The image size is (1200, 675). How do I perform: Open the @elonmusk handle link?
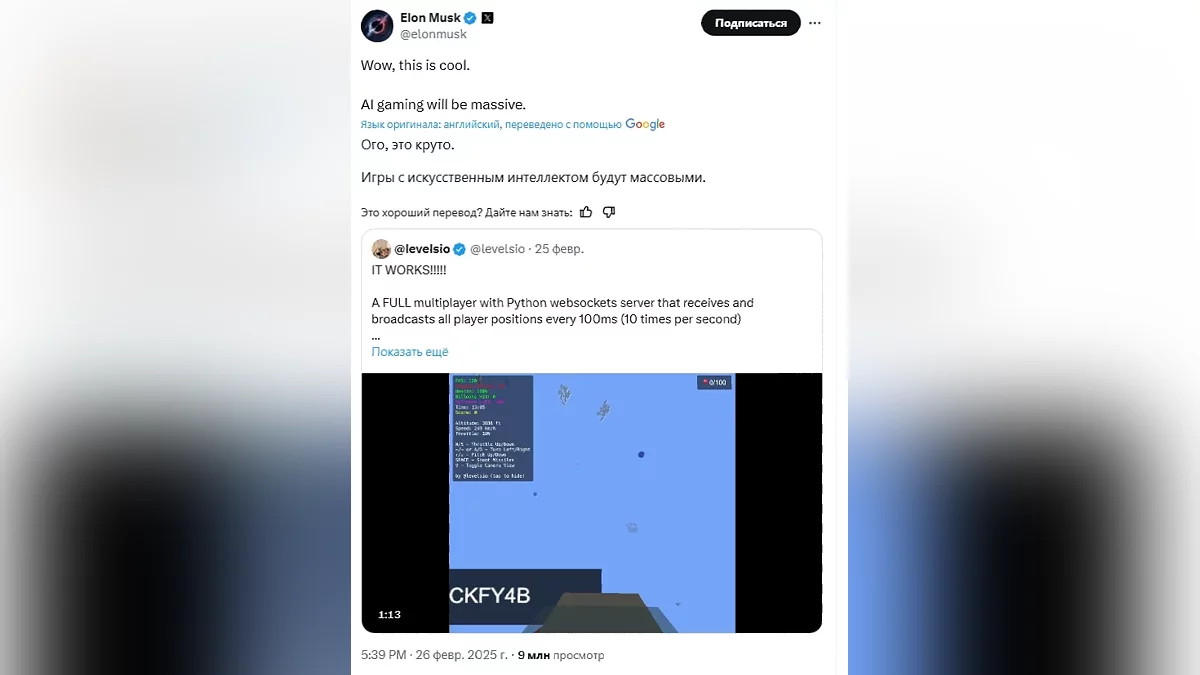[434, 34]
